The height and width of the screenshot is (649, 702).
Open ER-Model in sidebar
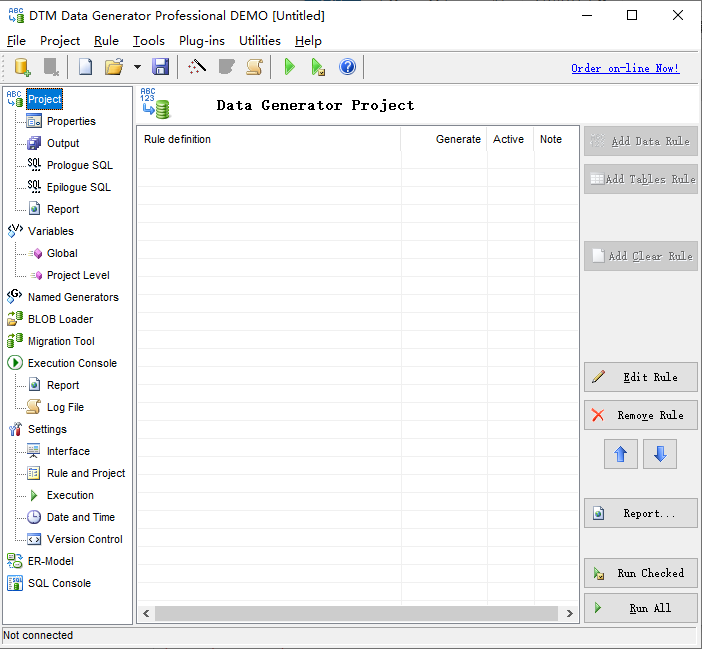[x=51, y=561]
